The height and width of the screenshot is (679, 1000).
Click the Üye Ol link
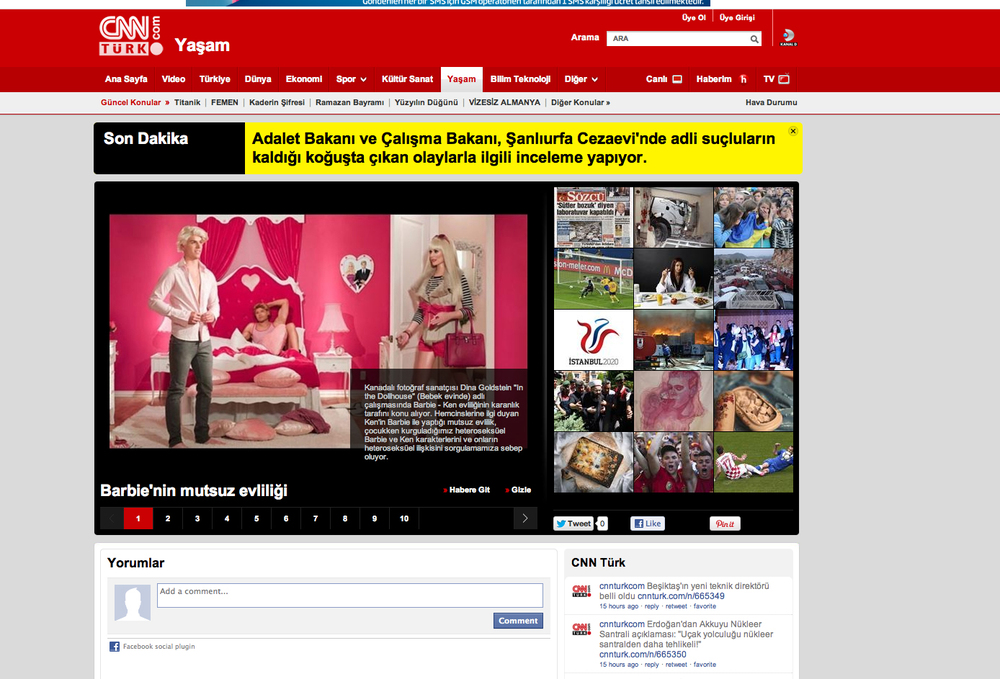pyautogui.click(x=694, y=18)
